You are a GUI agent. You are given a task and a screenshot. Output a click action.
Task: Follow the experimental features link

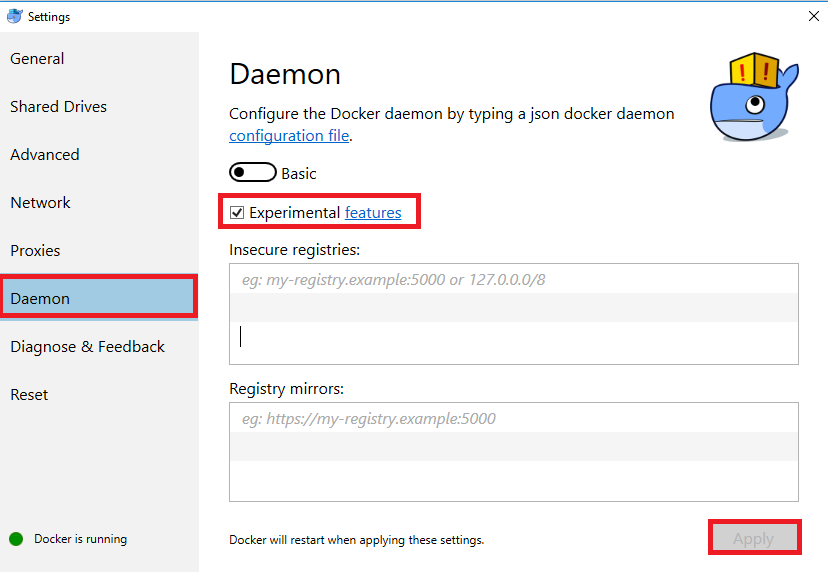click(x=373, y=212)
